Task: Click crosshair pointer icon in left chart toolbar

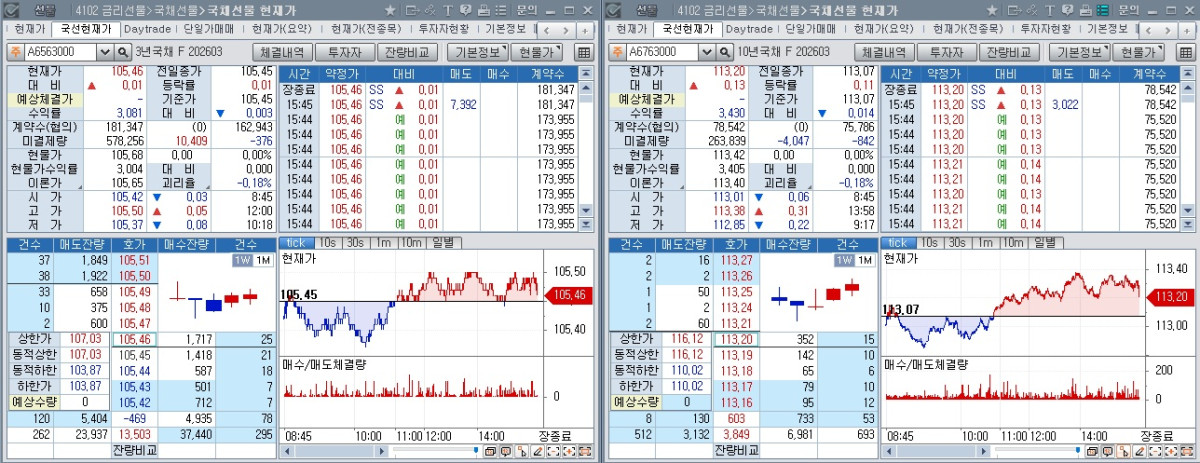Action: [522, 452]
